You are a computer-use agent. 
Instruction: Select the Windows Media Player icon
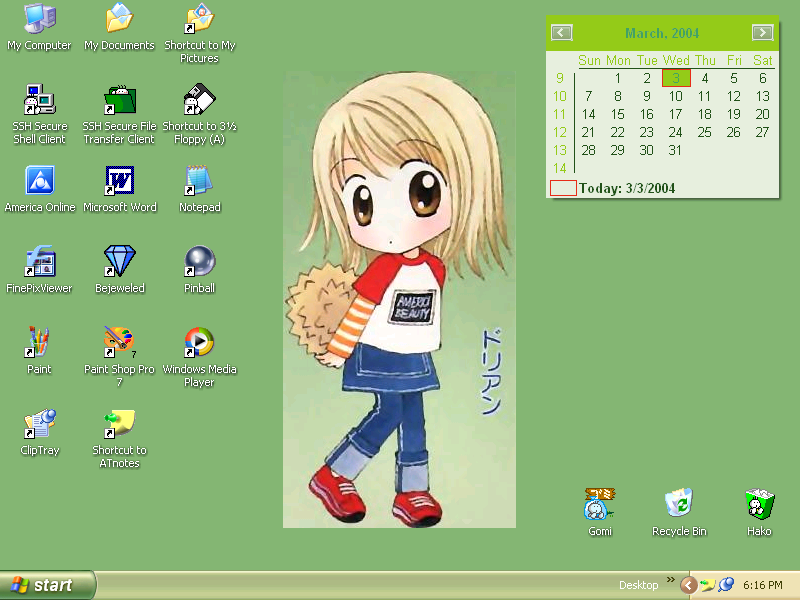[x=199, y=342]
